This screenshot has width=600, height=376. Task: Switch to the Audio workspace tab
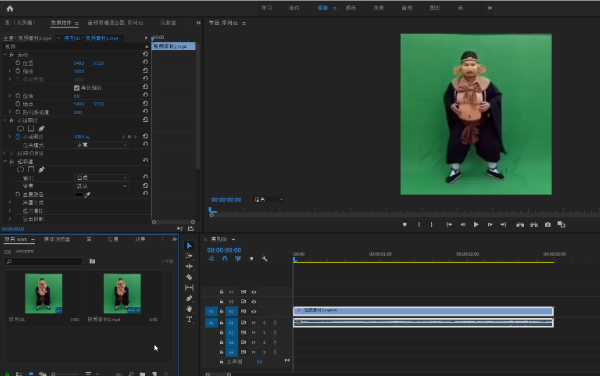[x=407, y=8]
